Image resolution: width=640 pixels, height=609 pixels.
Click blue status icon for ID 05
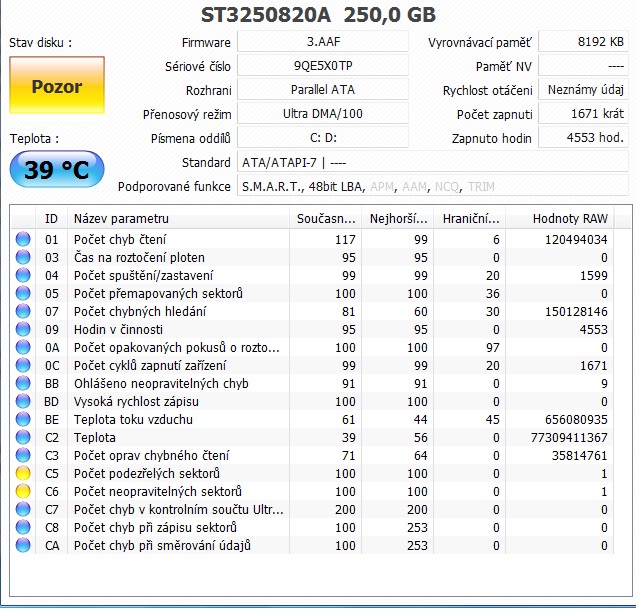(23, 293)
